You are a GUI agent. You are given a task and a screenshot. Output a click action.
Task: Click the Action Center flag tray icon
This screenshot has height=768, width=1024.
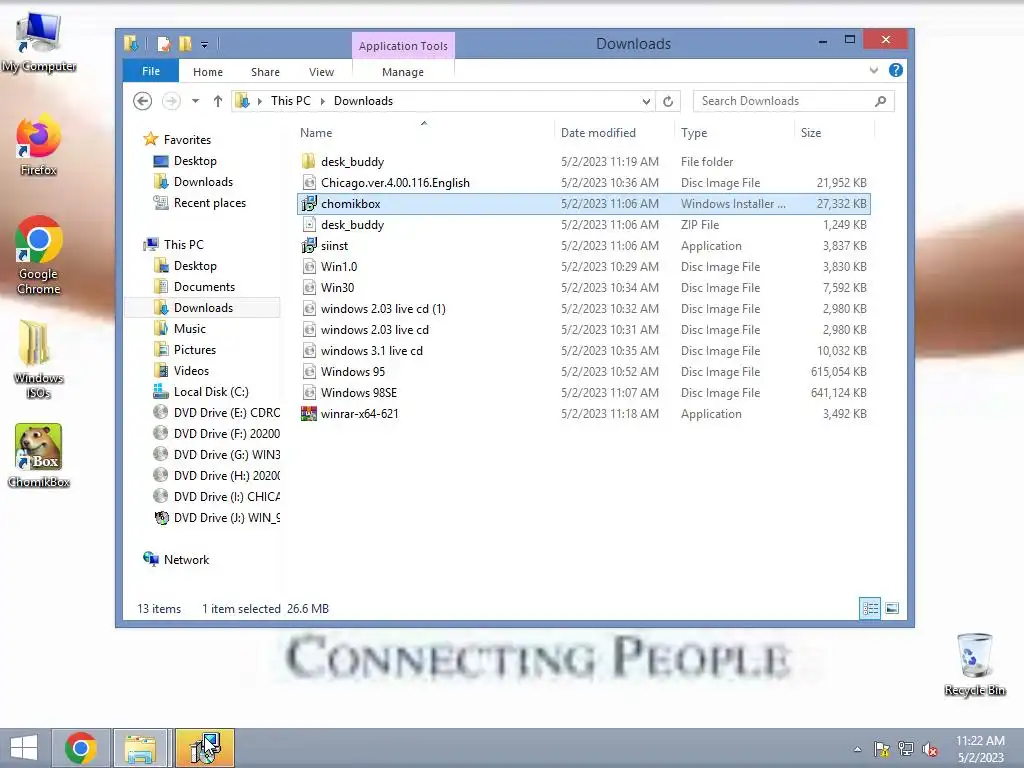[x=881, y=749]
